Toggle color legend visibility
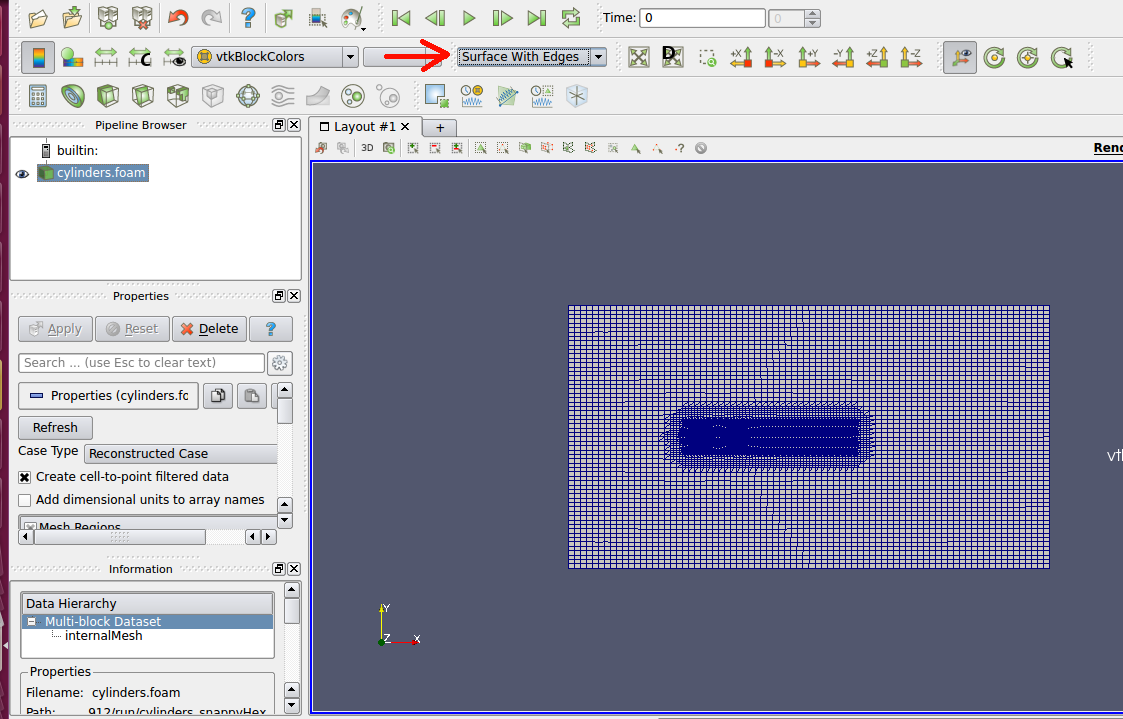Viewport: 1123px width, 719px height. click(x=38, y=57)
